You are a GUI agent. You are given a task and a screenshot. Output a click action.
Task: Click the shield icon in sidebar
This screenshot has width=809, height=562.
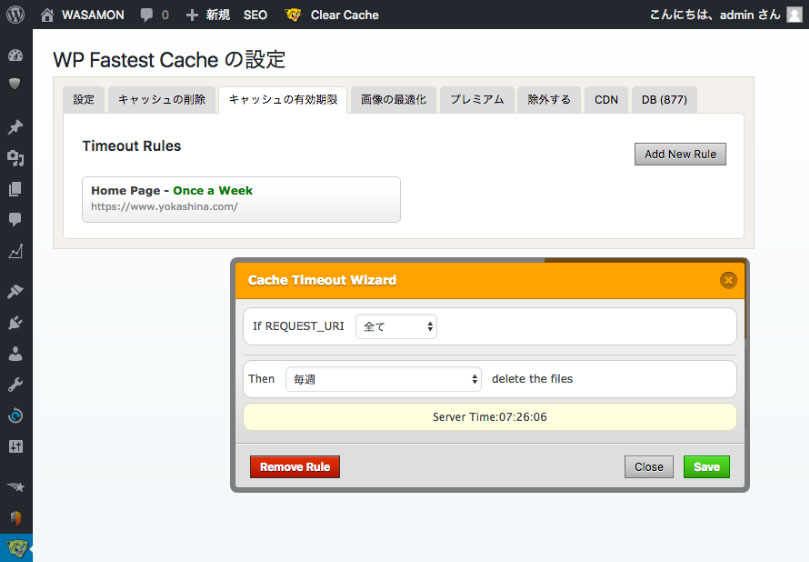pos(15,83)
